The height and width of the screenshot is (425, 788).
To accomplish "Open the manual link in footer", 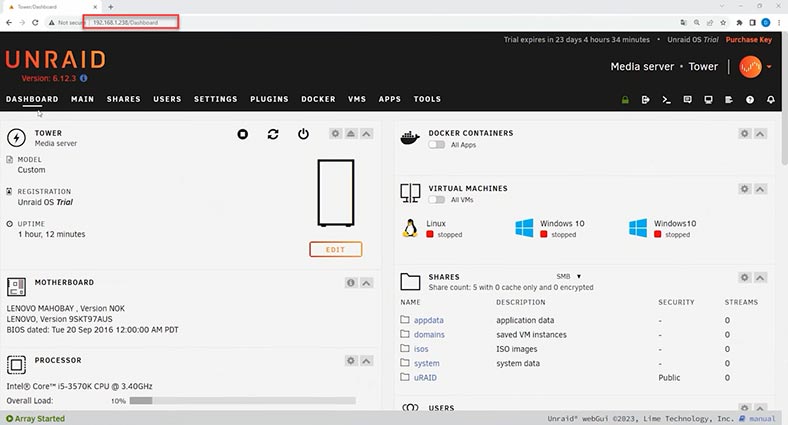I will (762, 418).
